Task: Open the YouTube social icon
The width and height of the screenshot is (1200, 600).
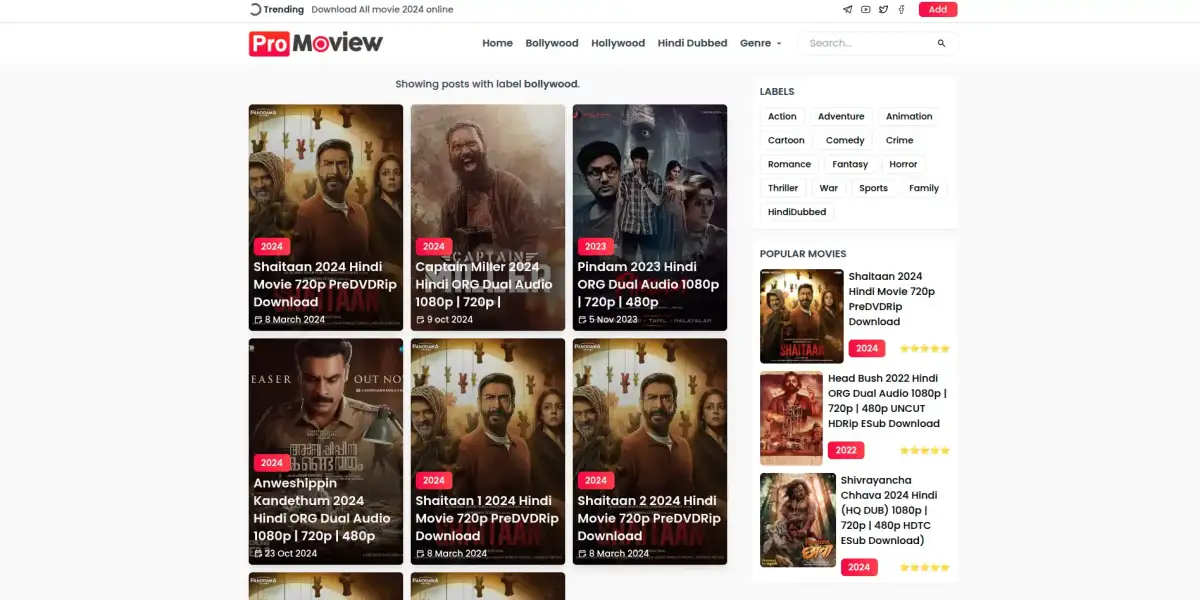Action: coord(865,10)
